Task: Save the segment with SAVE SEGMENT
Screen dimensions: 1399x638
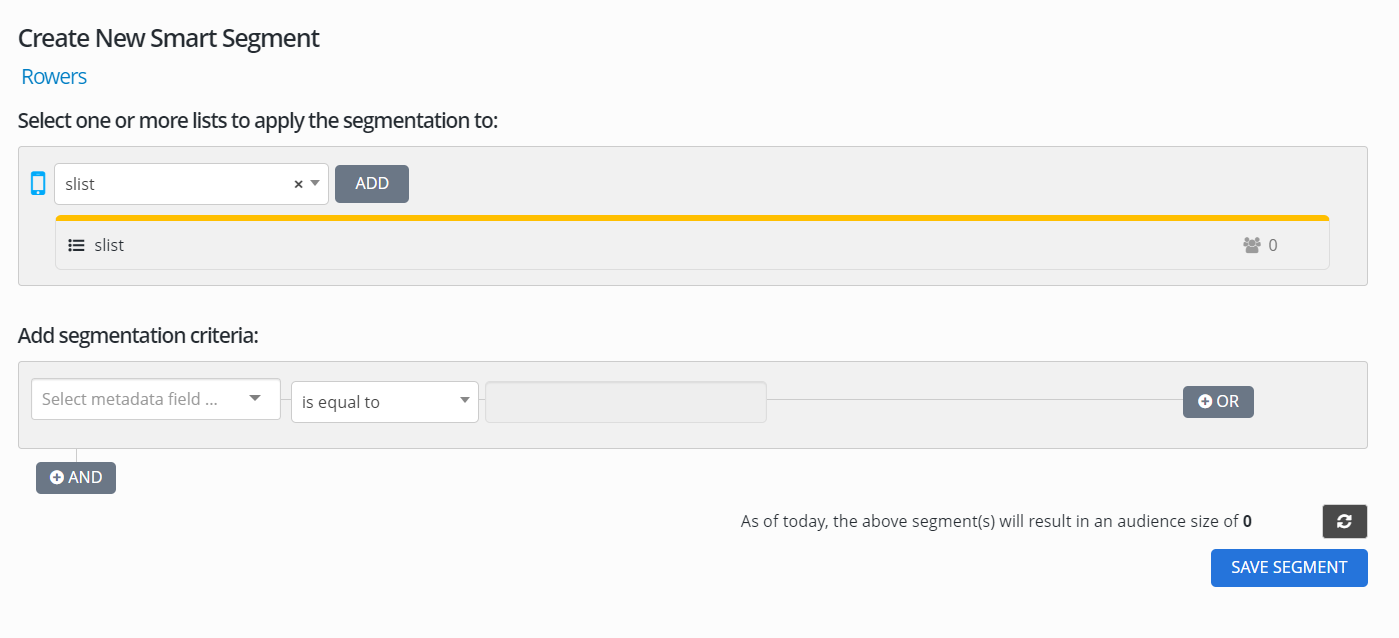Action: pos(1288,567)
